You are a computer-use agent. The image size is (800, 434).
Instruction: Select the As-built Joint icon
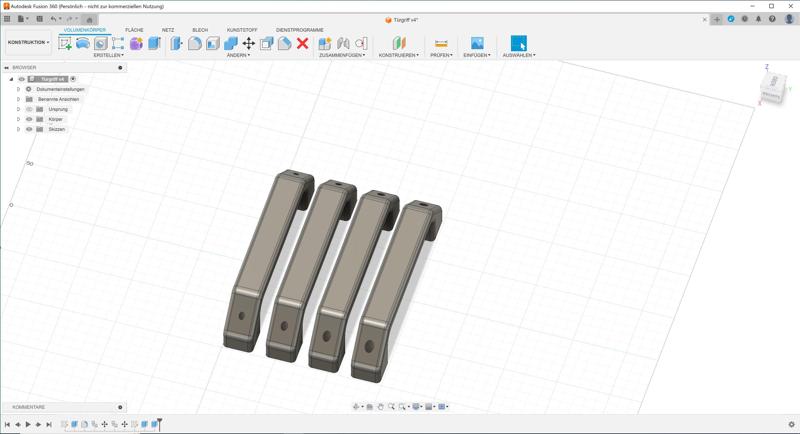click(x=361, y=43)
